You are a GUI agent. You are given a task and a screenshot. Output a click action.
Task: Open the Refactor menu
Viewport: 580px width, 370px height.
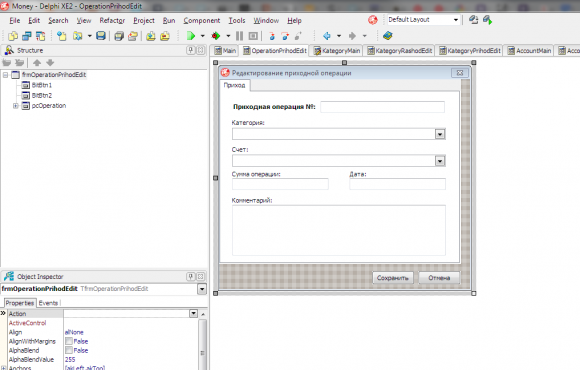(x=112, y=20)
